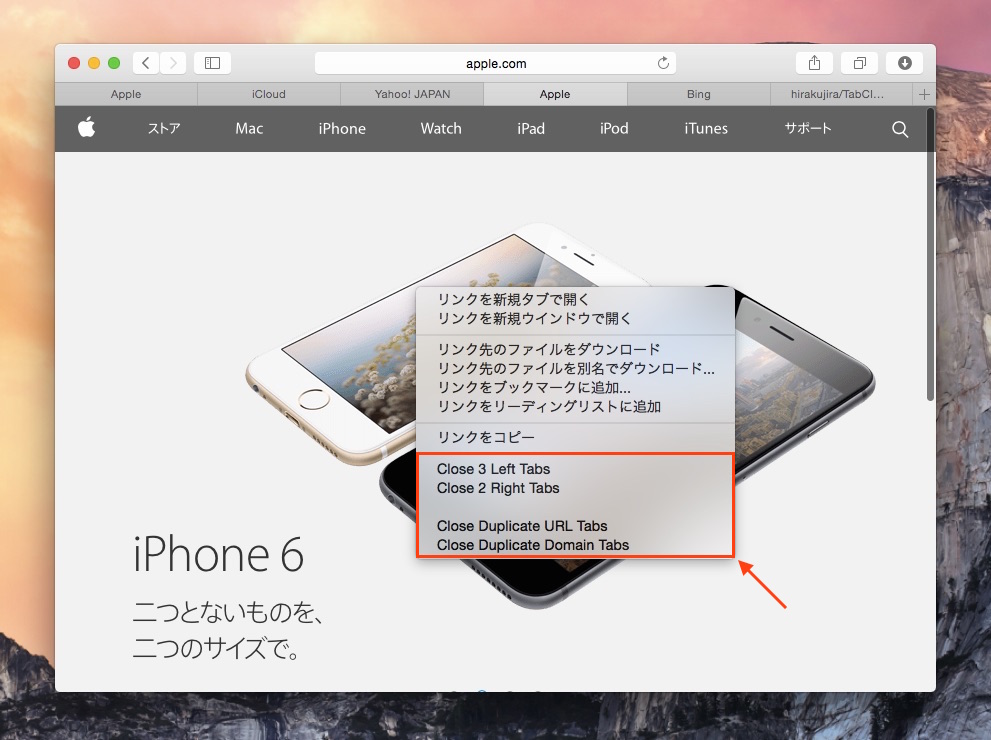991x740 pixels.
Task: Switch to the Yahoo! JAPAN tab
Action: tap(412, 94)
